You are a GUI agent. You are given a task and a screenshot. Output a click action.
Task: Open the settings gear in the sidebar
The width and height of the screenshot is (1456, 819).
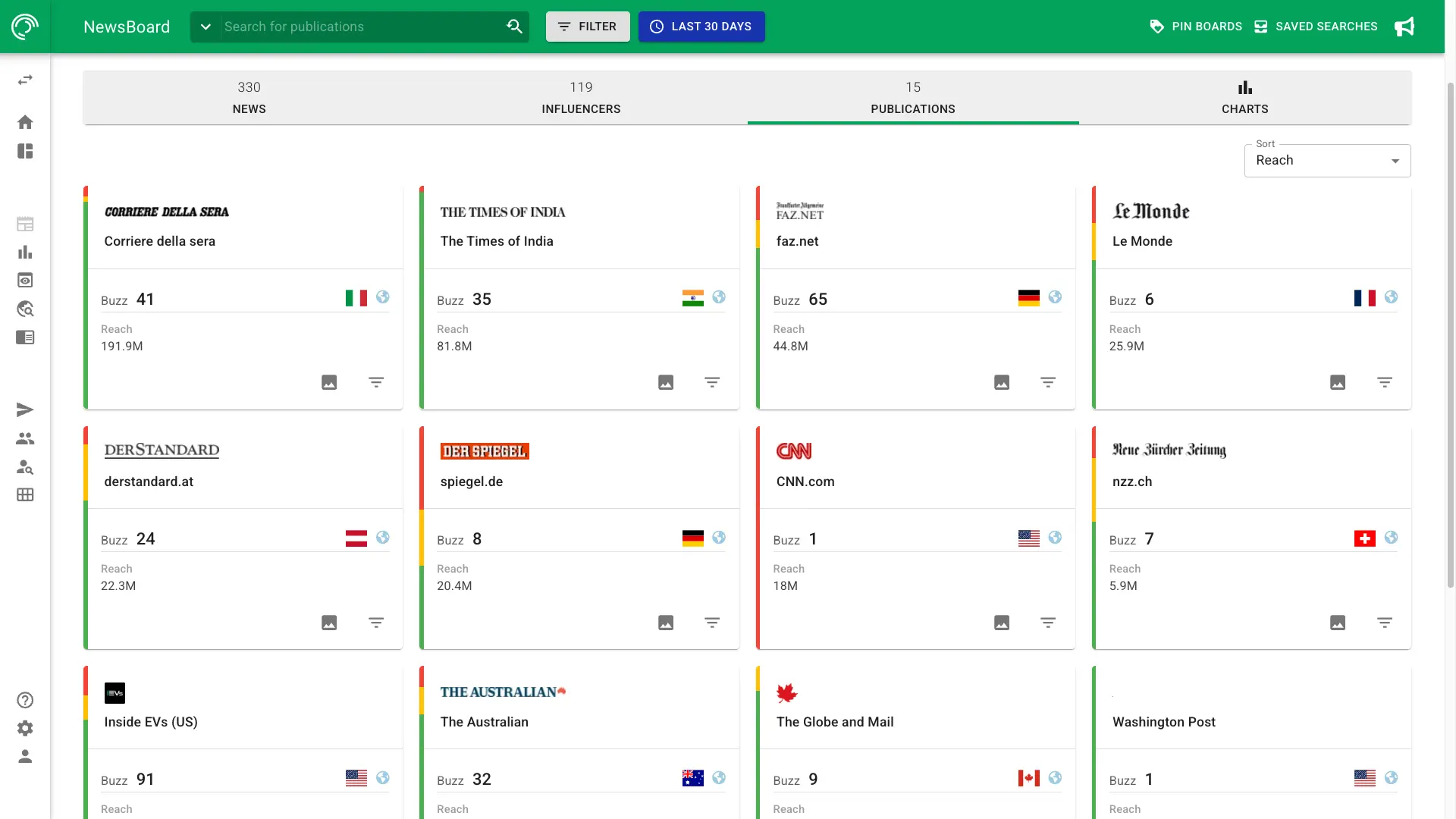click(x=25, y=729)
